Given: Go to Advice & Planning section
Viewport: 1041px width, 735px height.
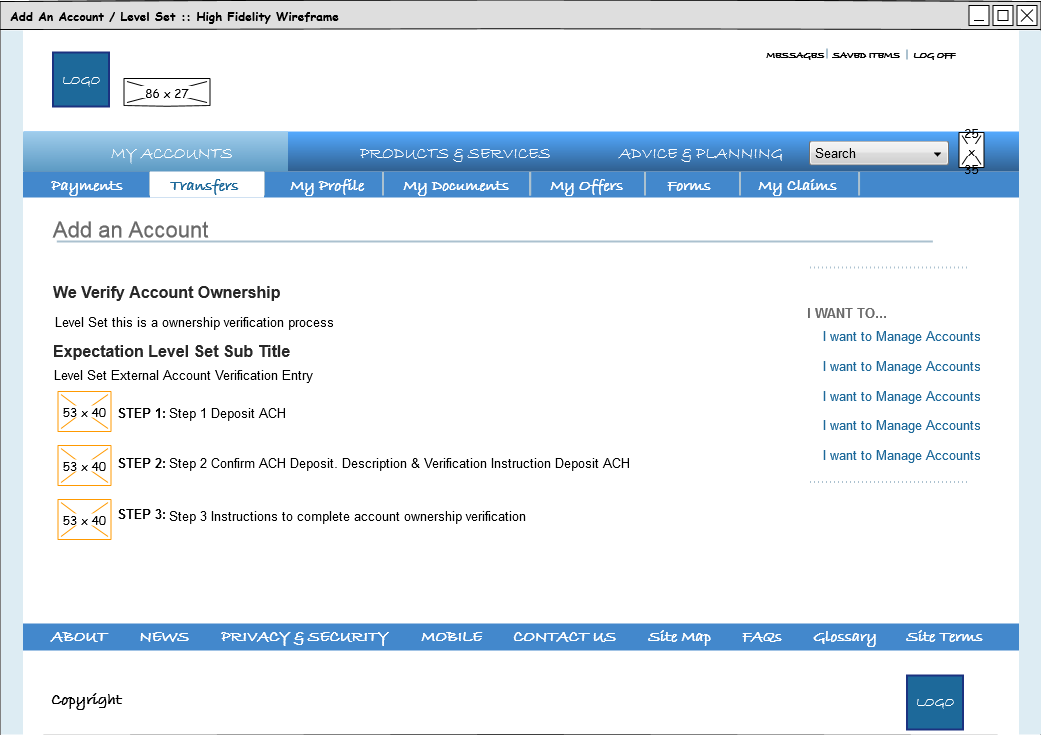Looking at the screenshot, I should (700, 153).
